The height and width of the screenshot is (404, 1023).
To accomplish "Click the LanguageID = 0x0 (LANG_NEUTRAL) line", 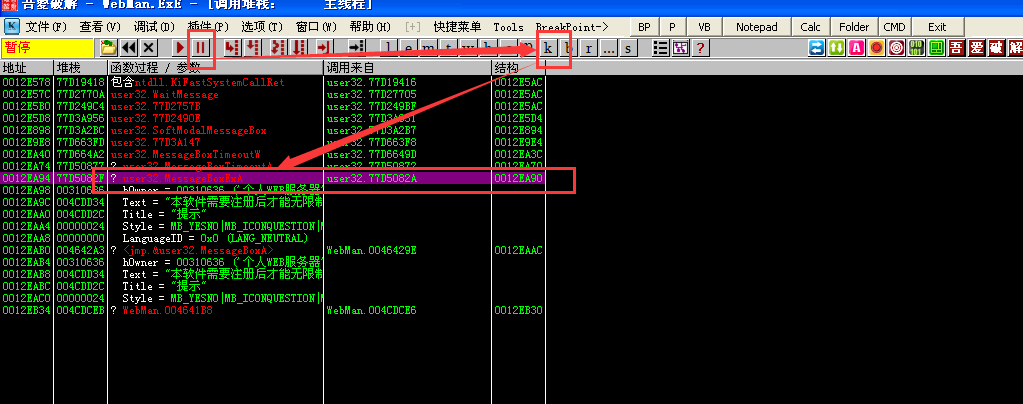I will (x=215, y=238).
